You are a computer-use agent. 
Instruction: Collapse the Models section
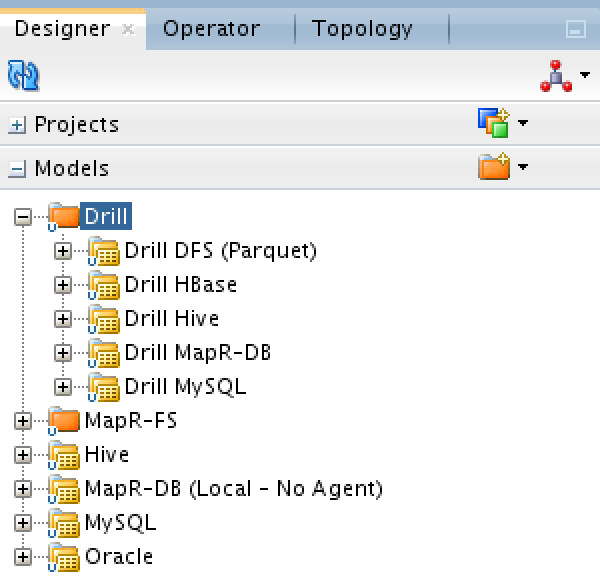[x=17, y=169]
